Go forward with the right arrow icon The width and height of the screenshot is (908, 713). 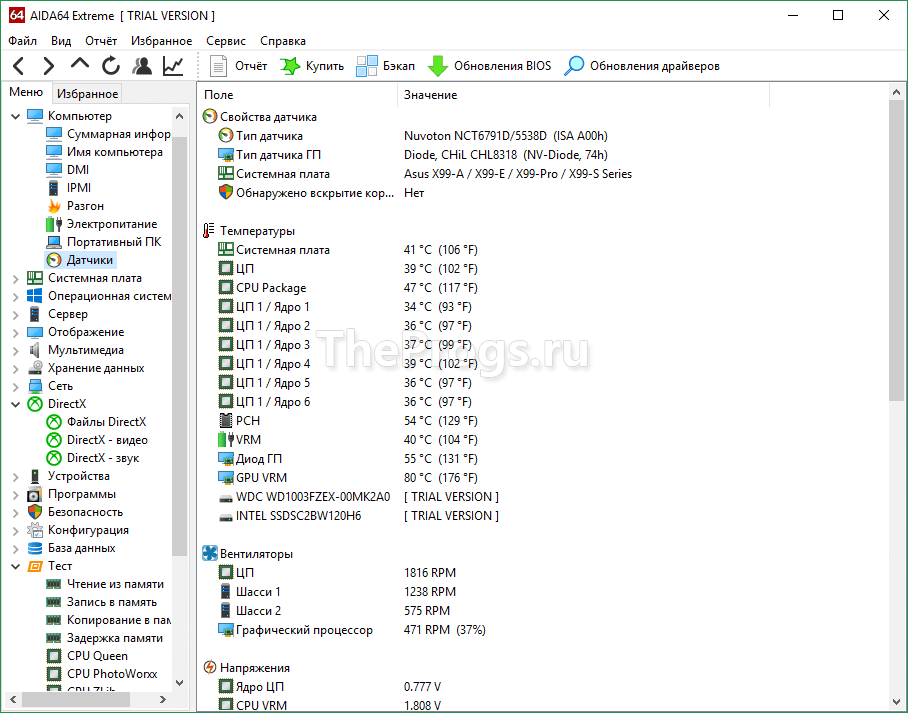[49, 66]
